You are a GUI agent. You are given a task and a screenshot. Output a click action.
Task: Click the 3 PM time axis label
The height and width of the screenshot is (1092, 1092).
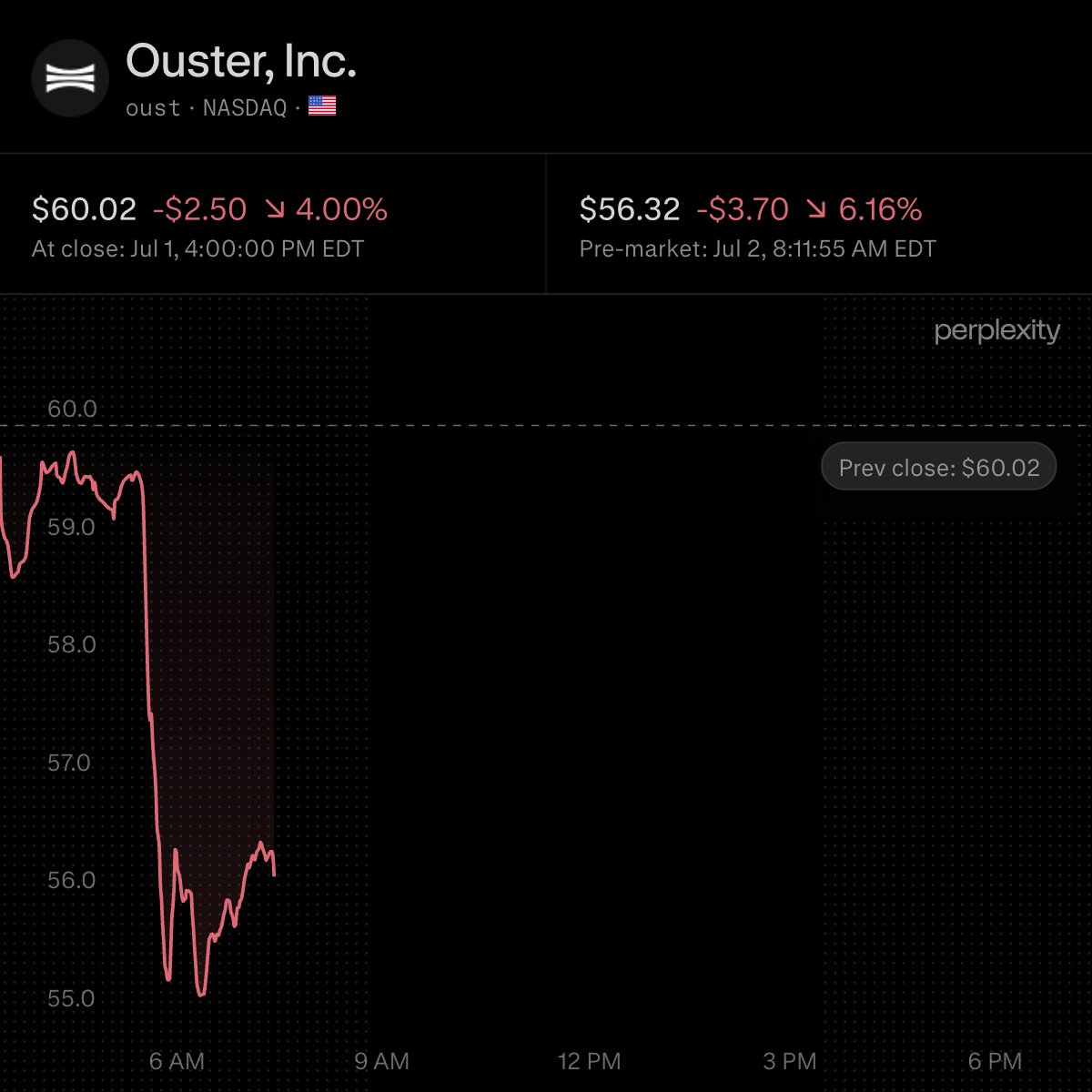pos(790,1061)
